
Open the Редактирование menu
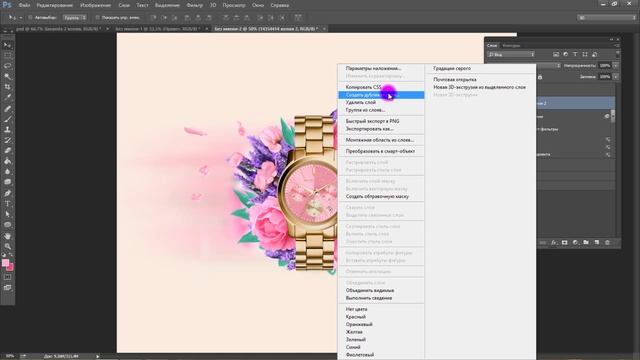click(55, 5)
